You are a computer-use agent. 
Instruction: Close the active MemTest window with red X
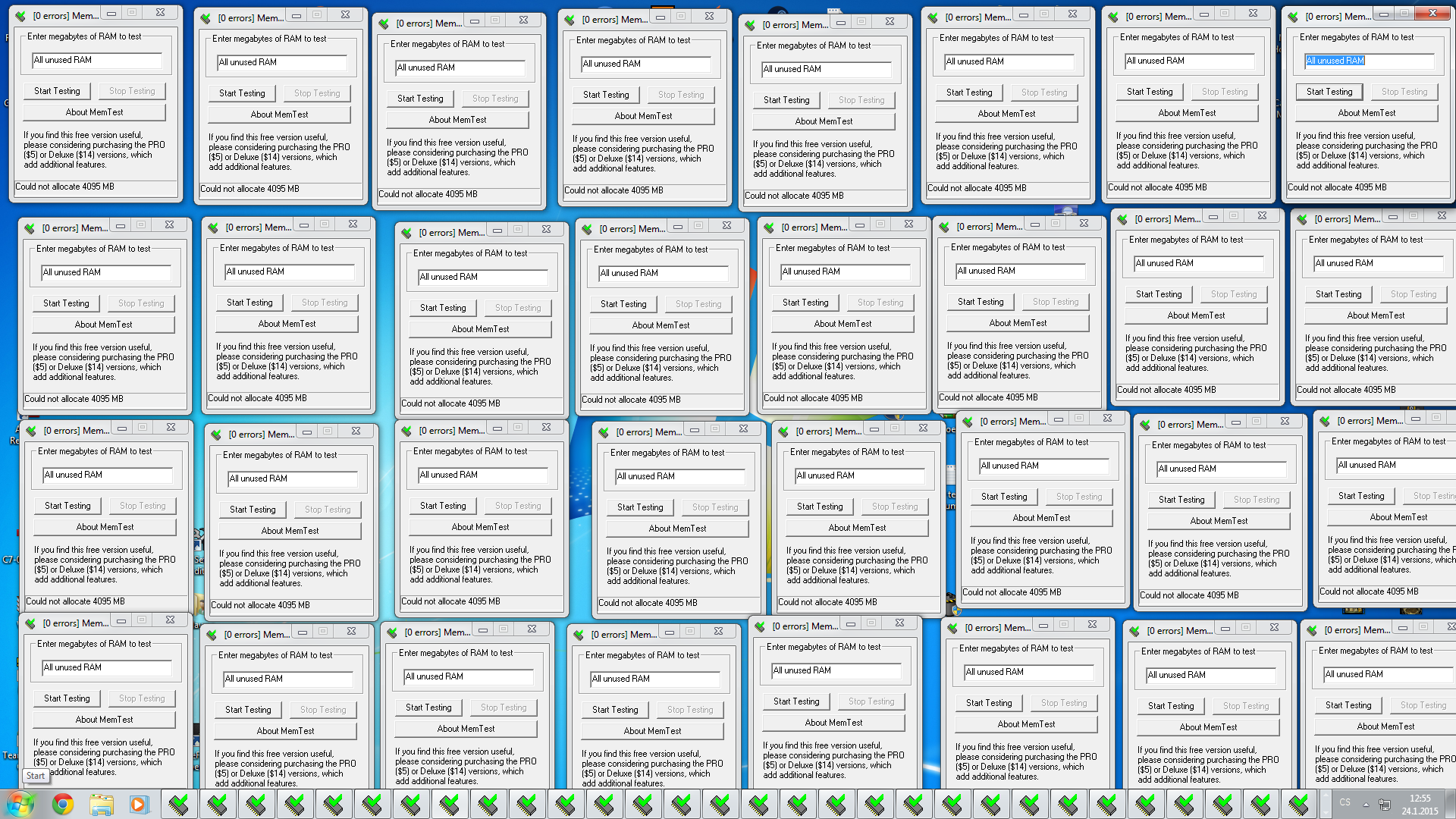[x=1432, y=14]
